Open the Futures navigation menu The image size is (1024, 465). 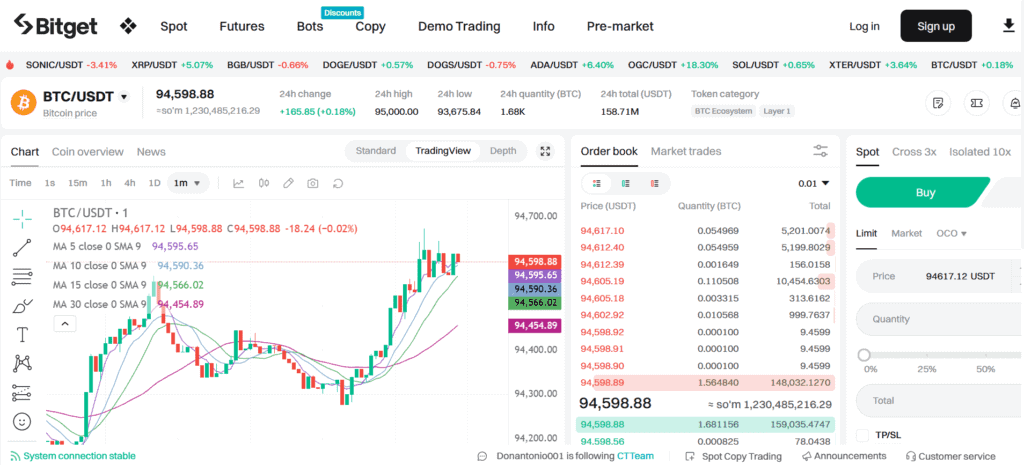pyautogui.click(x=242, y=27)
